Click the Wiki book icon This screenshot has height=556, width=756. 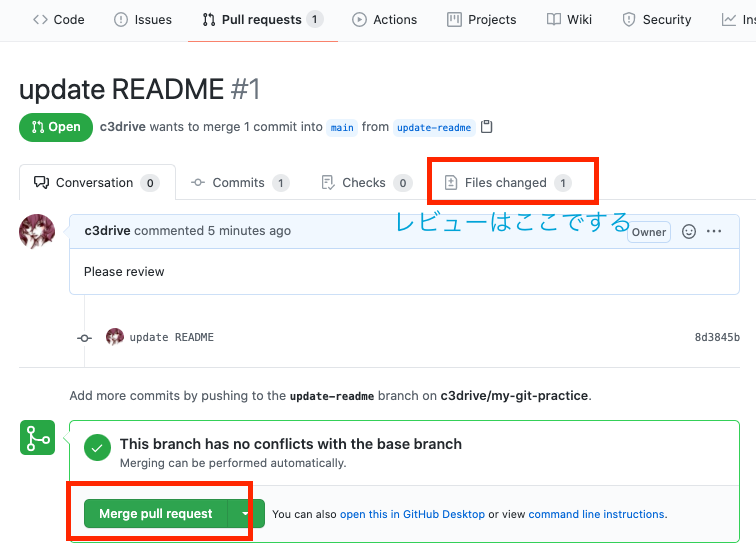point(554,19)
